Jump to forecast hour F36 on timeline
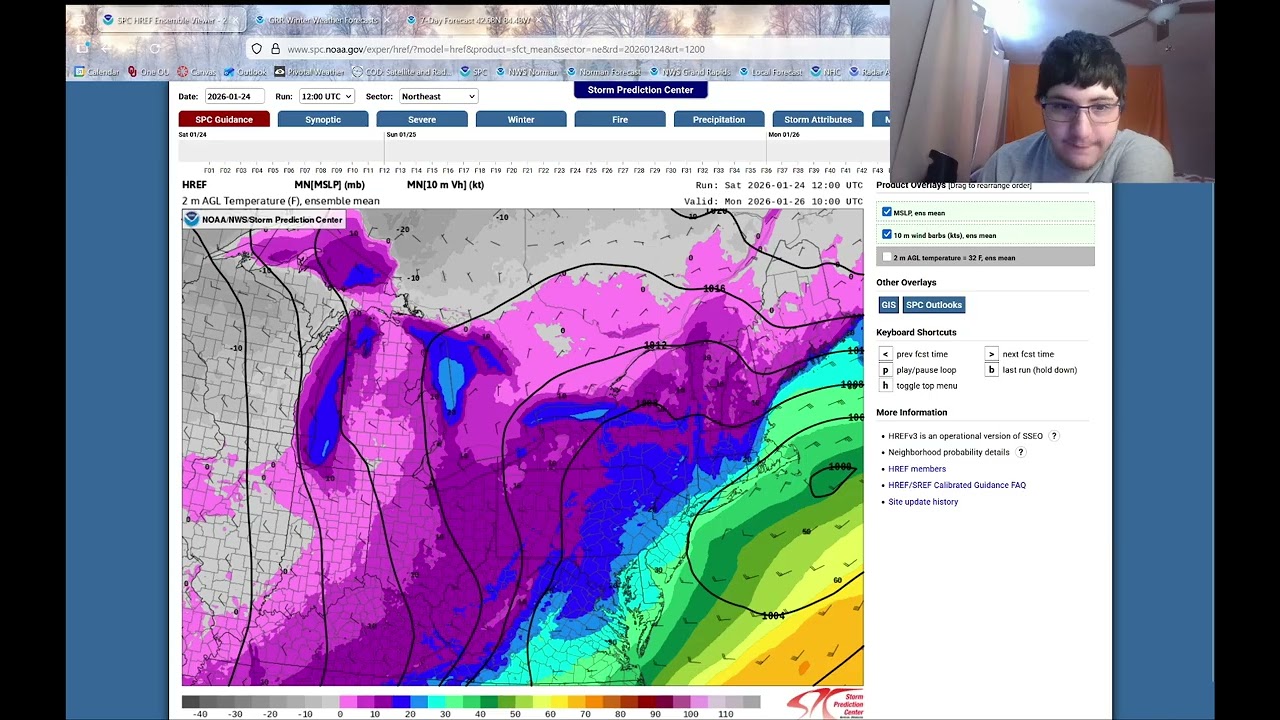The width and height of the screenshot is (1280, 720). coord(766,171)
